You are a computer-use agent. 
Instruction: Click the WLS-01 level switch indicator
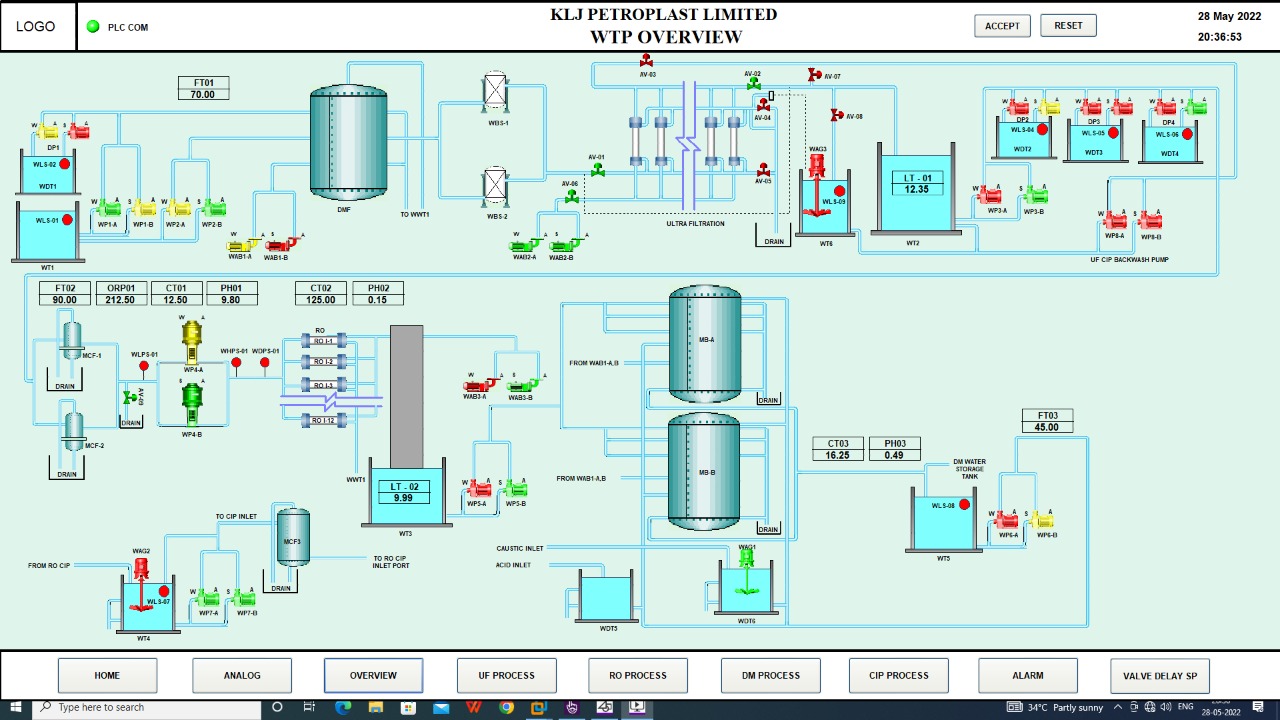point(68,220)
